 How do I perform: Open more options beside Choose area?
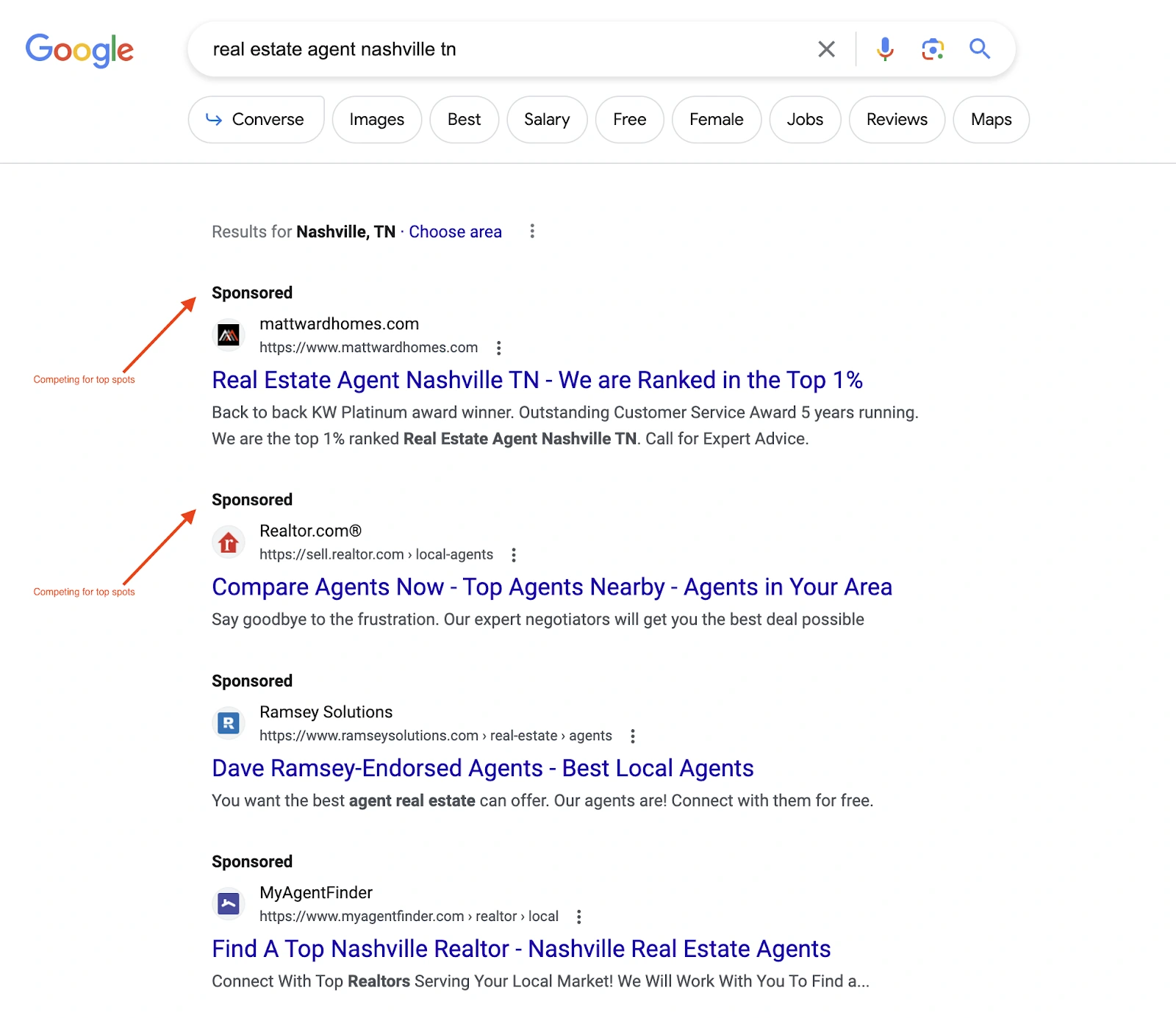pos(532,232)
